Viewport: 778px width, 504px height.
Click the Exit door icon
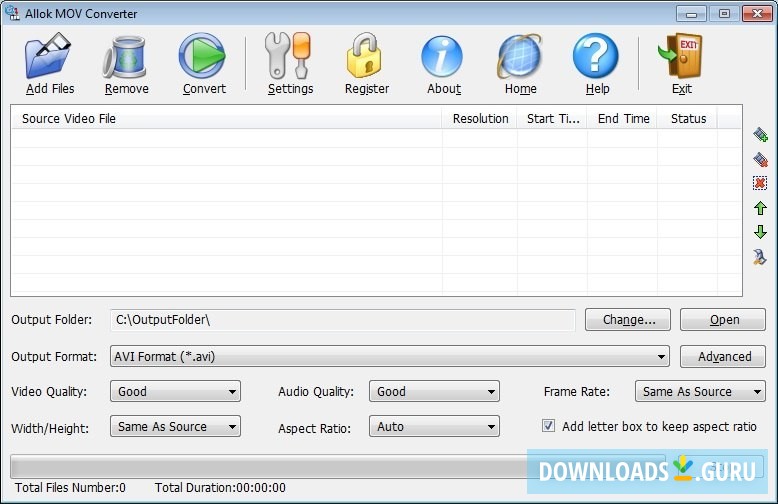pyautogui.click(x=680, y=56)
